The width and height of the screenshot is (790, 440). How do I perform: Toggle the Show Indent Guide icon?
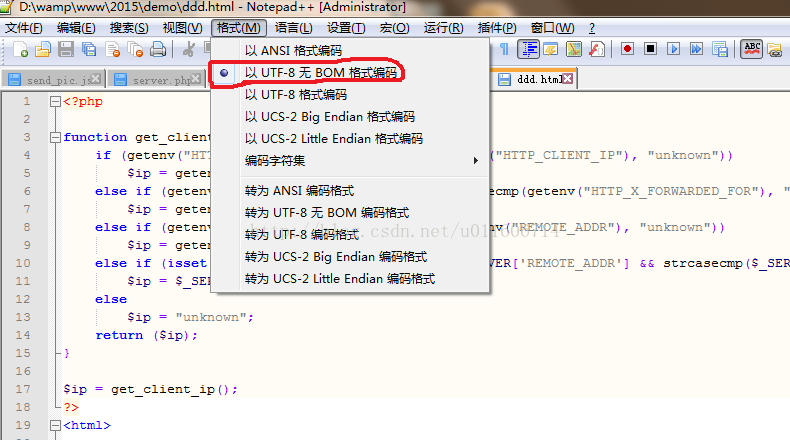pyautogui.click(x=528, y=49)
